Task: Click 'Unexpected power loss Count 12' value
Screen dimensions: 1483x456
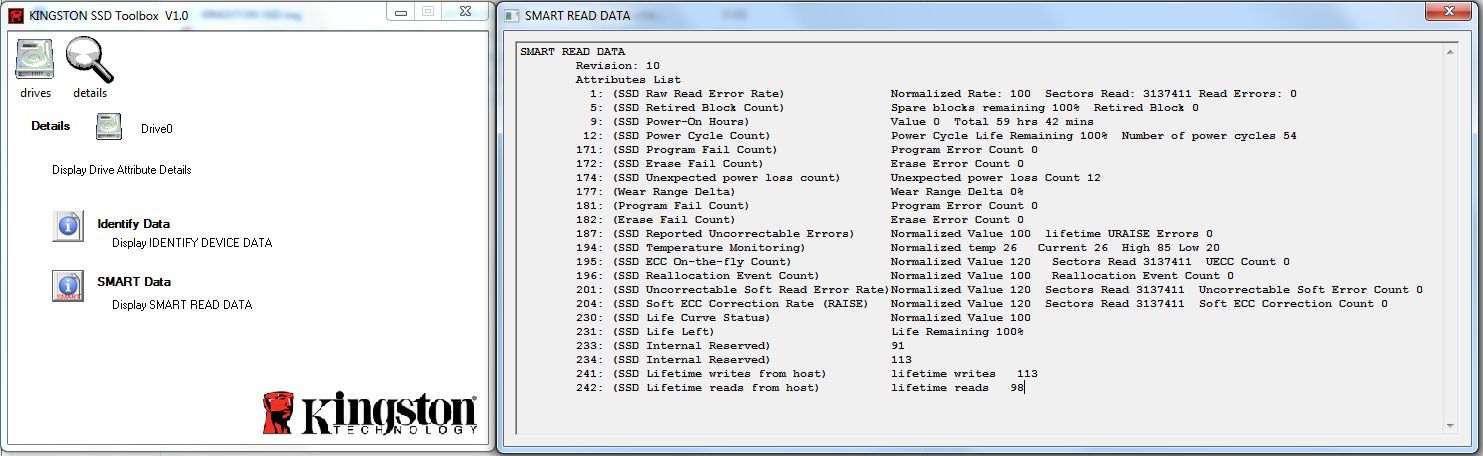Action: coord(996,177)
